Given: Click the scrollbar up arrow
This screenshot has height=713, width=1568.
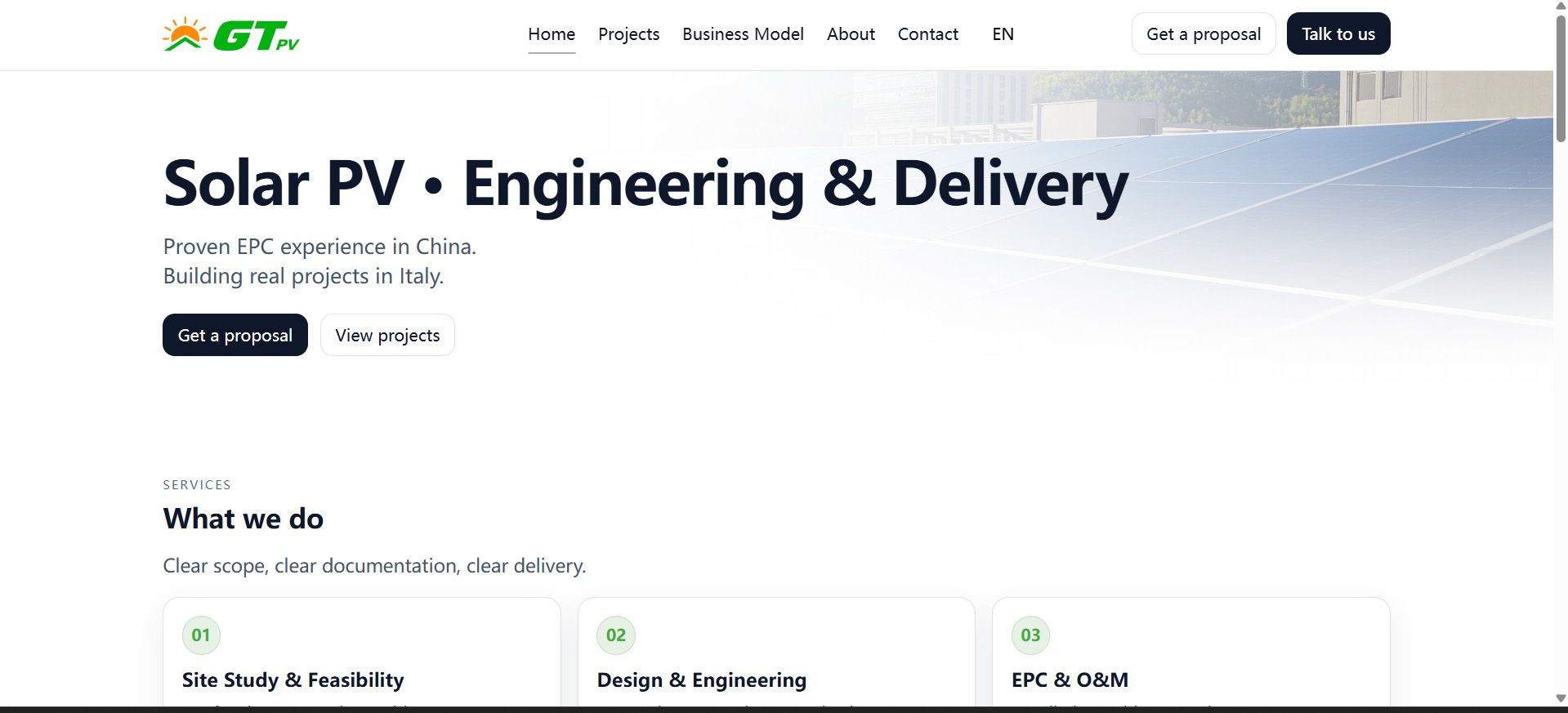Looking at the screenshot, I should point(1561,6).
